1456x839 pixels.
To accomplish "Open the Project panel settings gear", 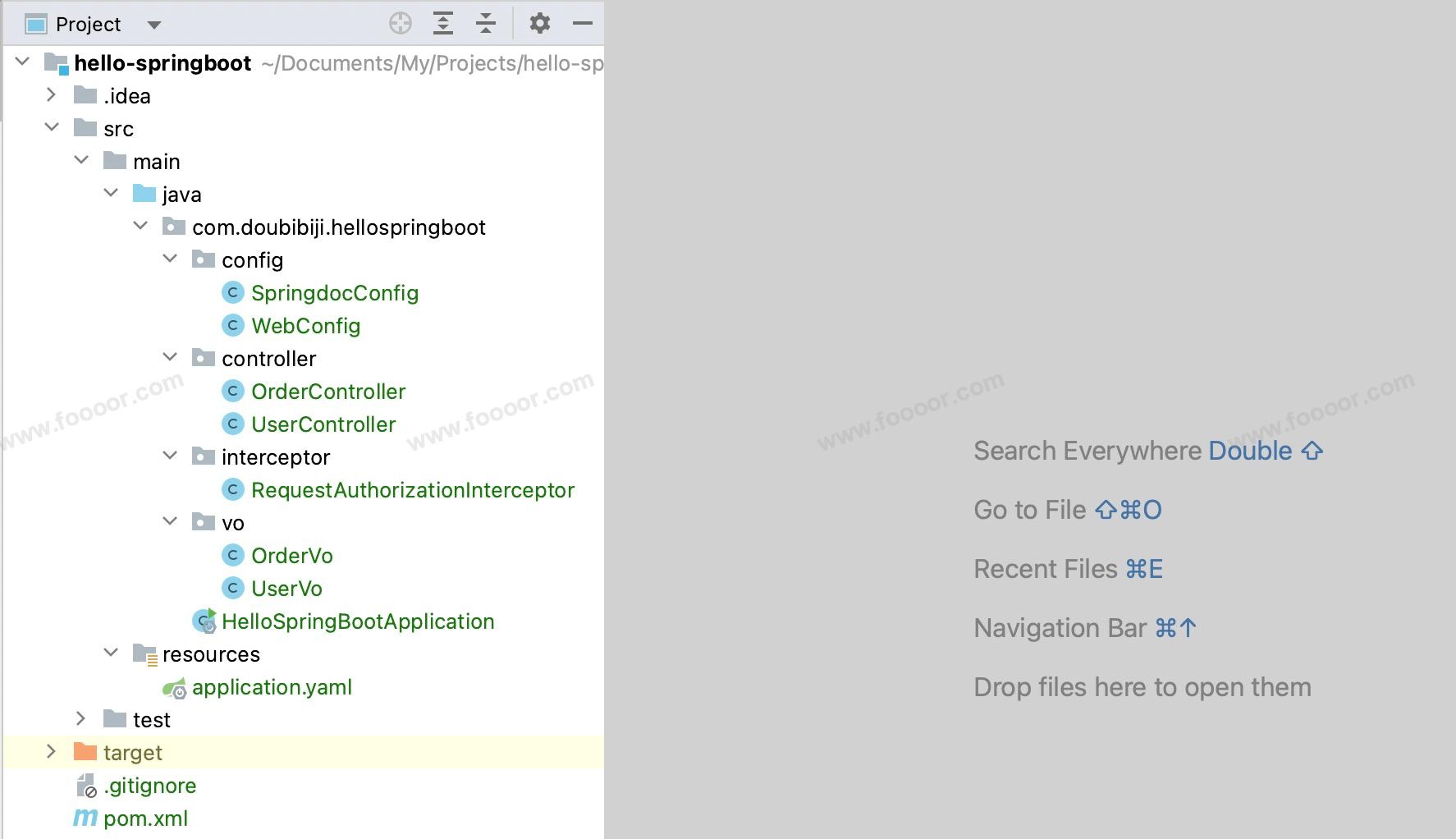I will tap(539, 24).
